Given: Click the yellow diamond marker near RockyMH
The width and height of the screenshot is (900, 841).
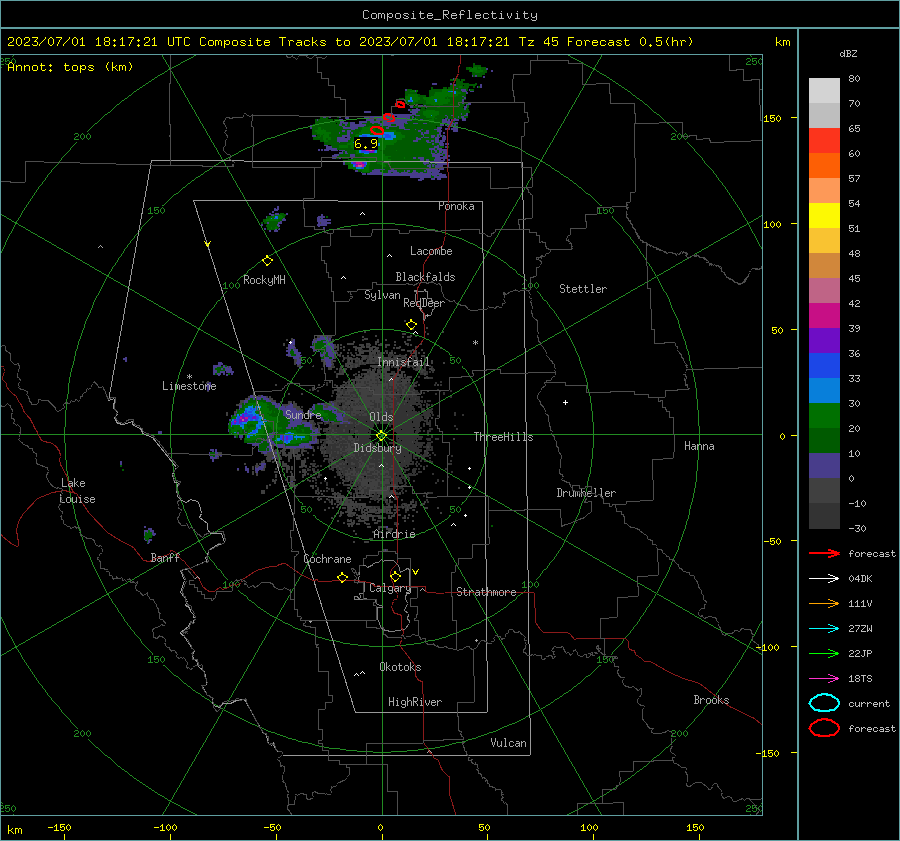Looking at the screenshot, I should 267,261.
